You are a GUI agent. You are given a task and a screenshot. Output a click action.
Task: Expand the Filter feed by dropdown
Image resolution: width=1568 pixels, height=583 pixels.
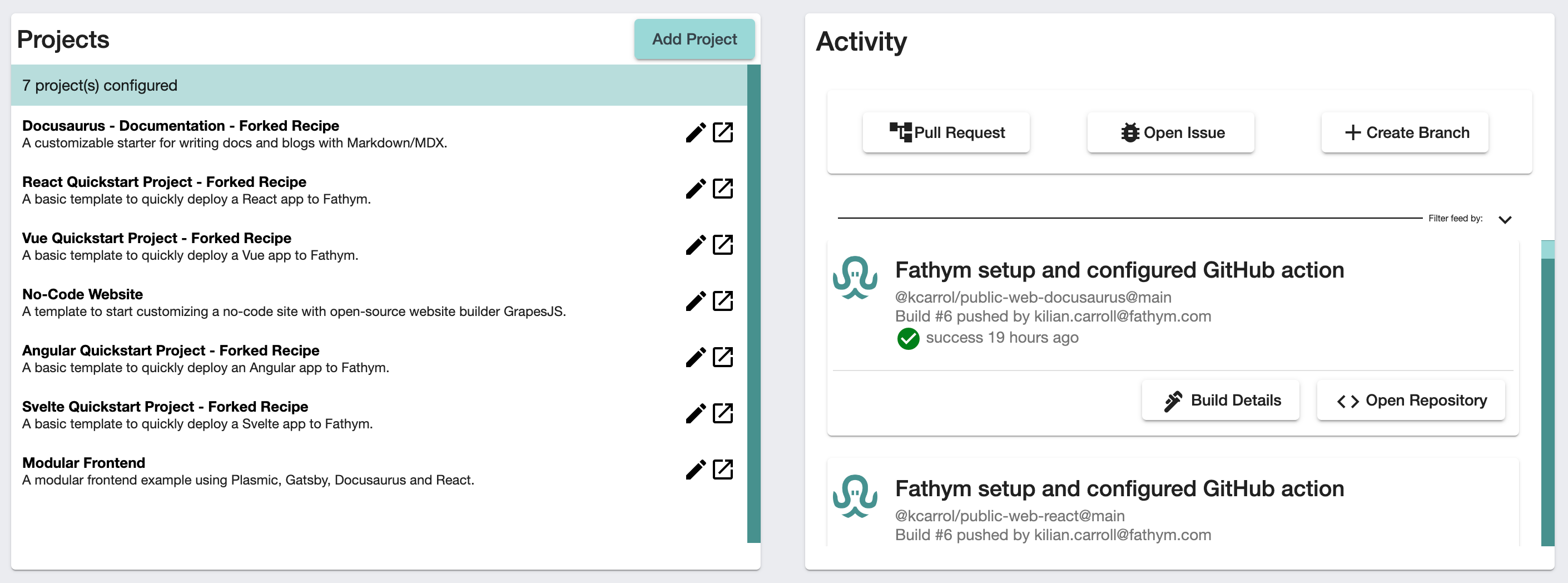click(1505, 219)
